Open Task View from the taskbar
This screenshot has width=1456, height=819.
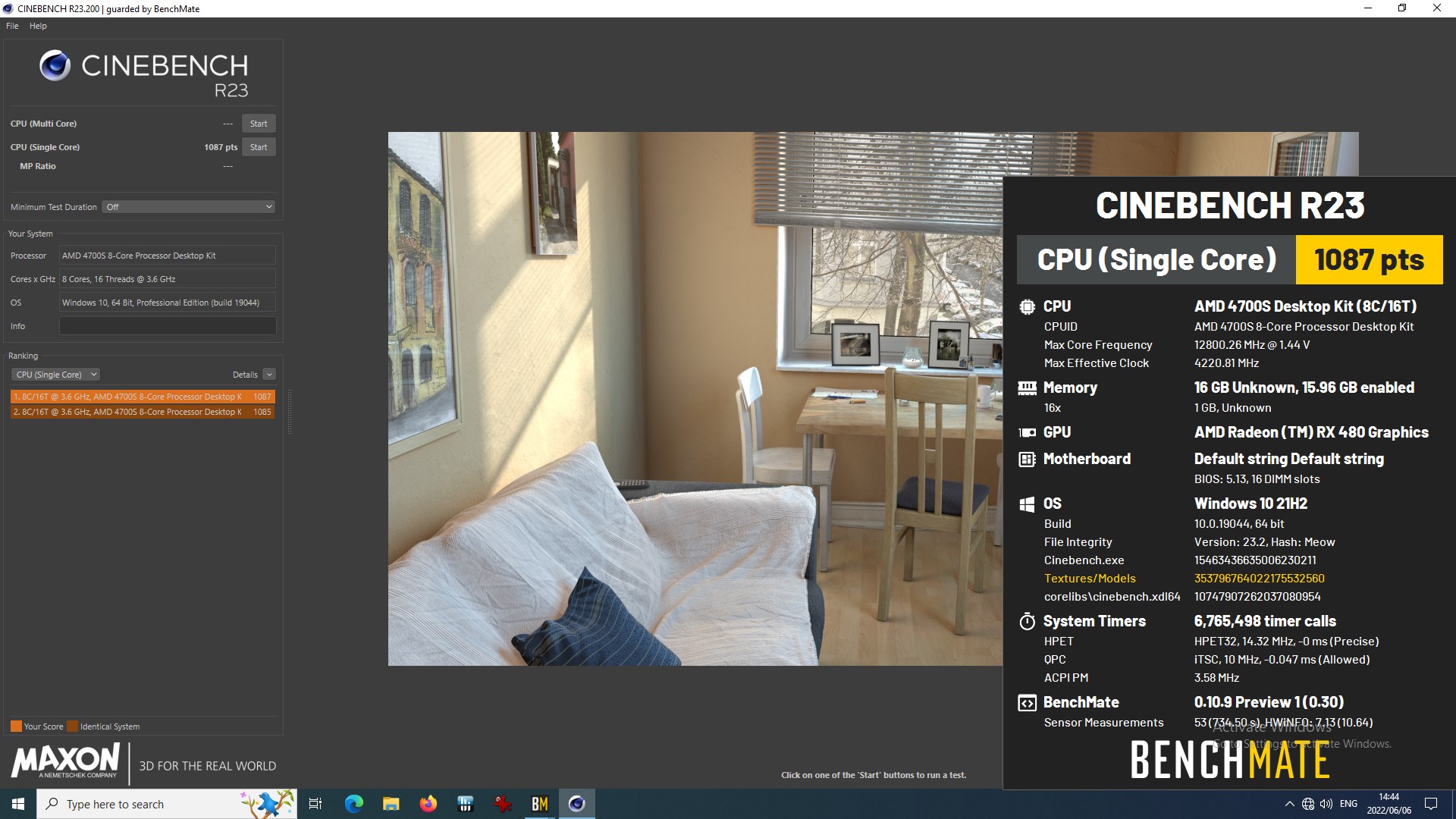pos(315,804)
